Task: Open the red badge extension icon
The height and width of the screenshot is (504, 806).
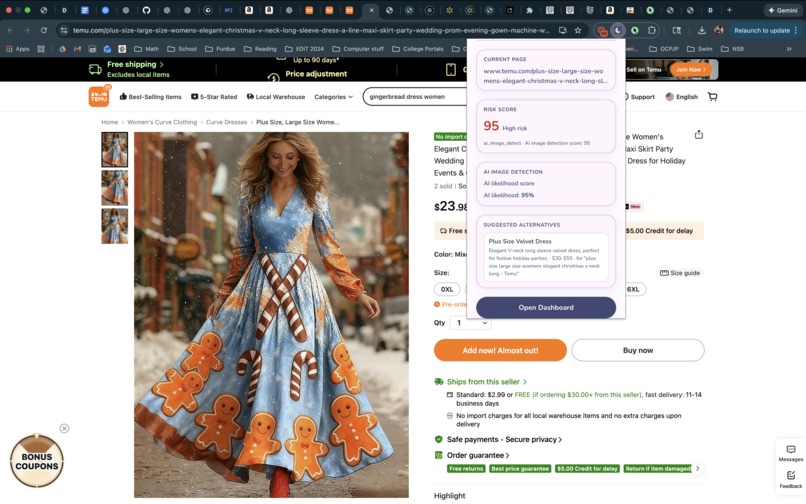Action: (x=602, y=31)
